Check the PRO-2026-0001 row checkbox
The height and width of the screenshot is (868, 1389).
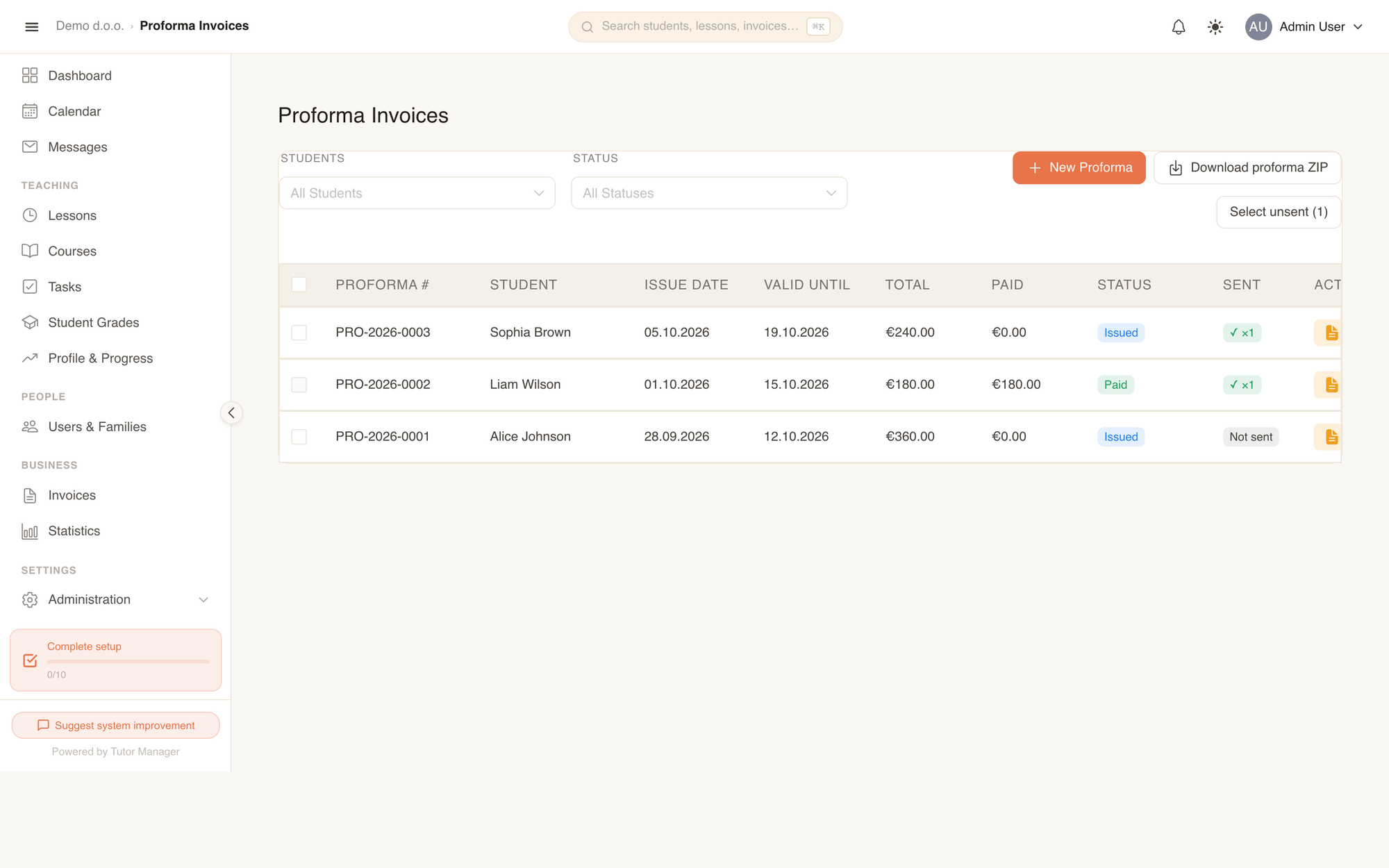[299, 437]
